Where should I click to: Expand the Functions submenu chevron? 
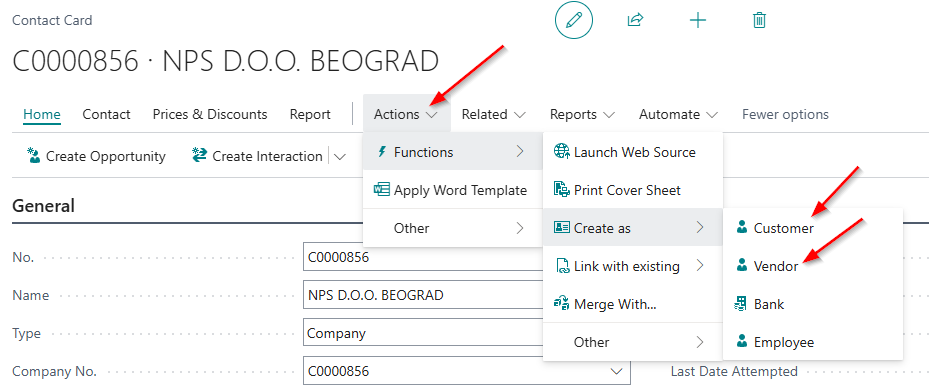click(x=520, y=152)
